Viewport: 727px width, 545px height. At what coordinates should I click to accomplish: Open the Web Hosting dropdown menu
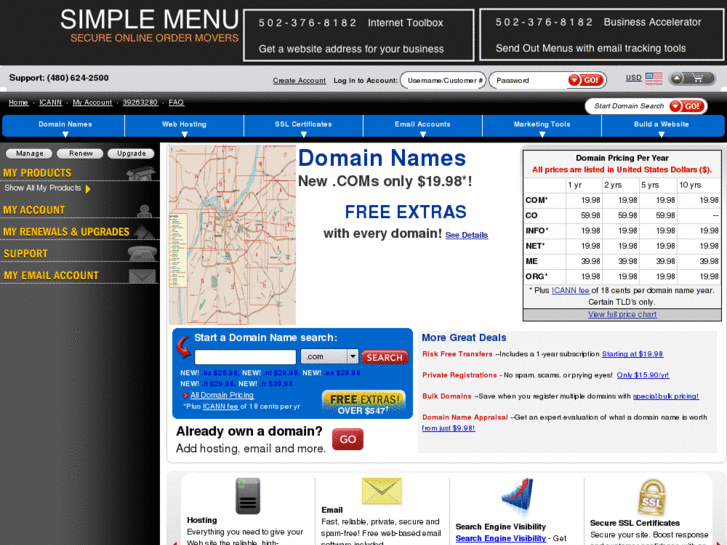point(184,126)
